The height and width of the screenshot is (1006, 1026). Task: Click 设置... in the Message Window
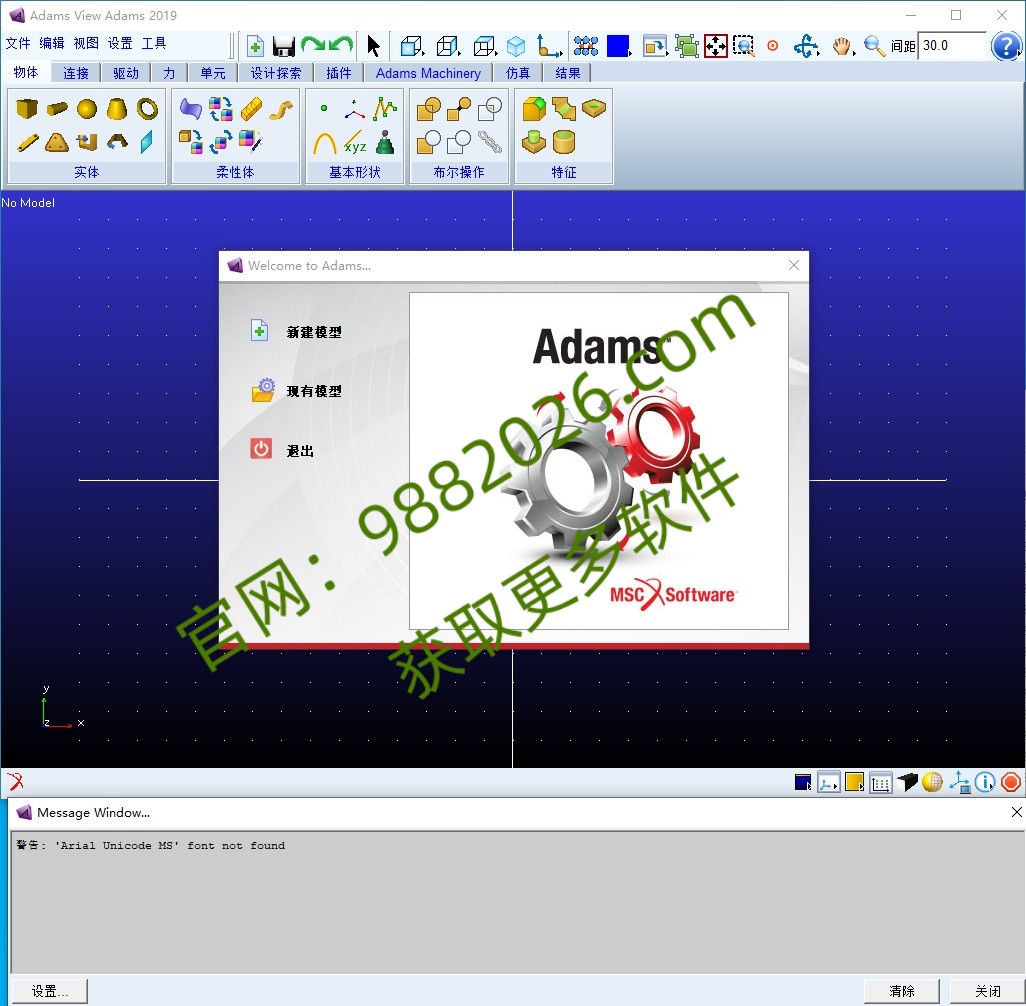(49, 991)
